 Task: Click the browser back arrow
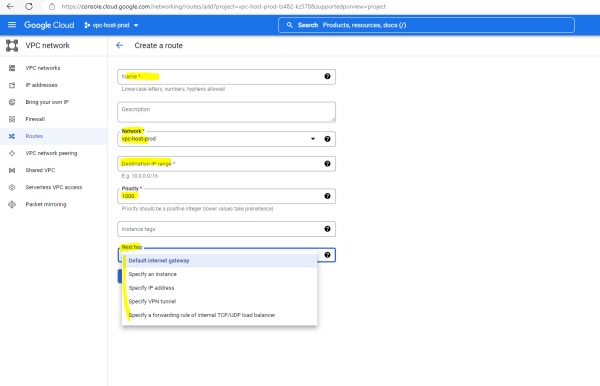(x=10, y=7)
